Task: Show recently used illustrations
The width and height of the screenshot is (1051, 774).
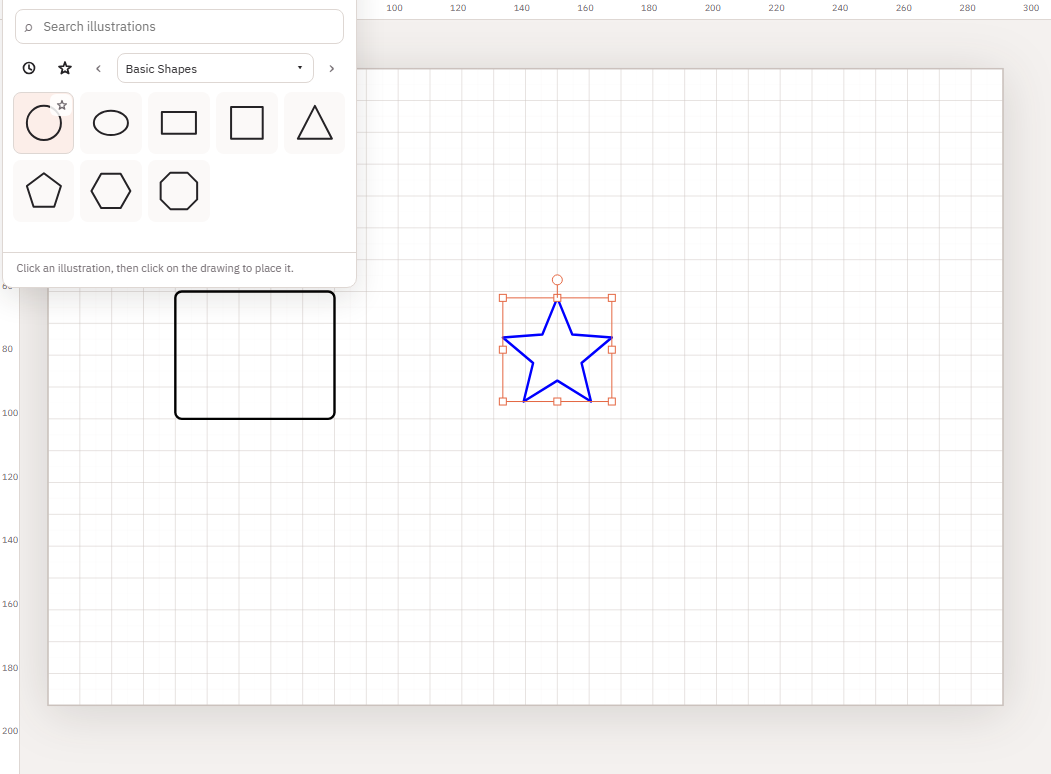Action: [29, 68]
